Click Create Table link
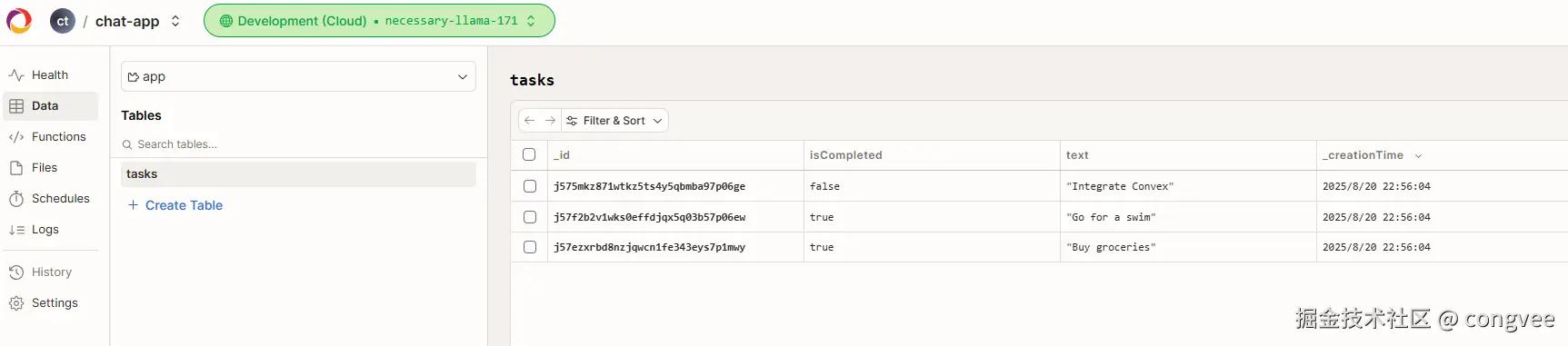The height and width of the screenshot is (346, 1568). coord(175,205)
